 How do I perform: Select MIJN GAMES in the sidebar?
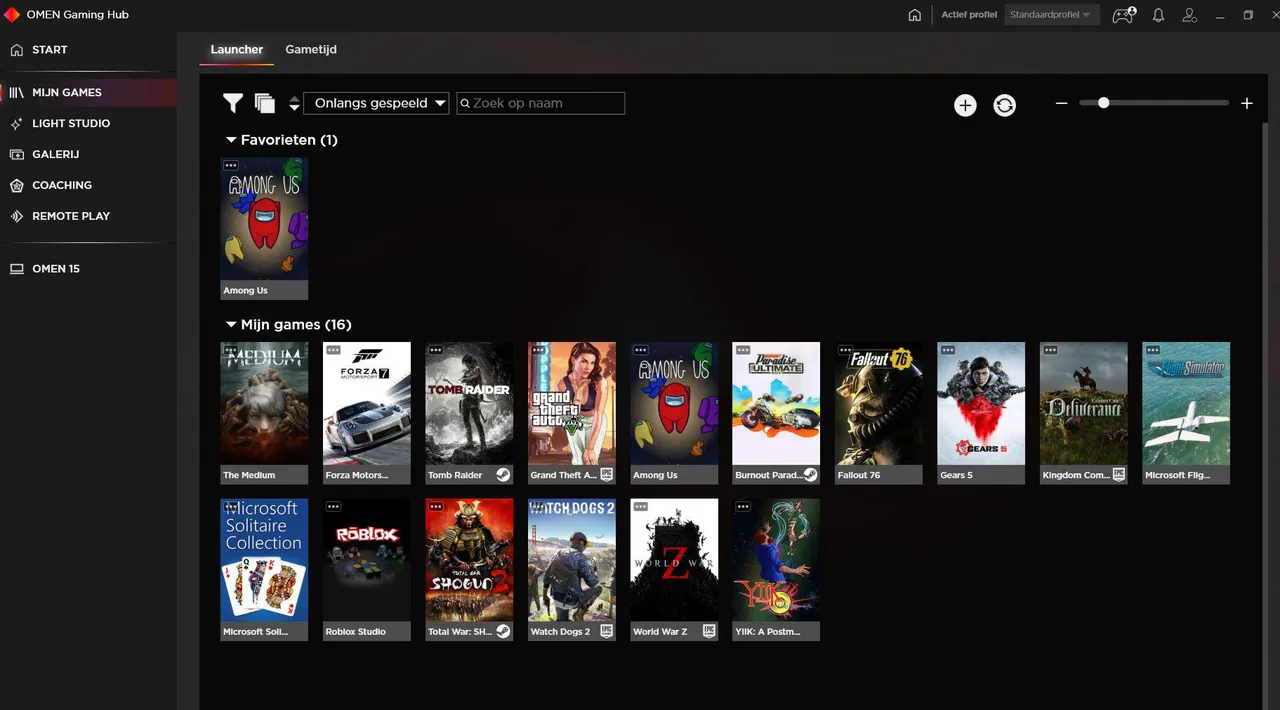coord(88,92)
